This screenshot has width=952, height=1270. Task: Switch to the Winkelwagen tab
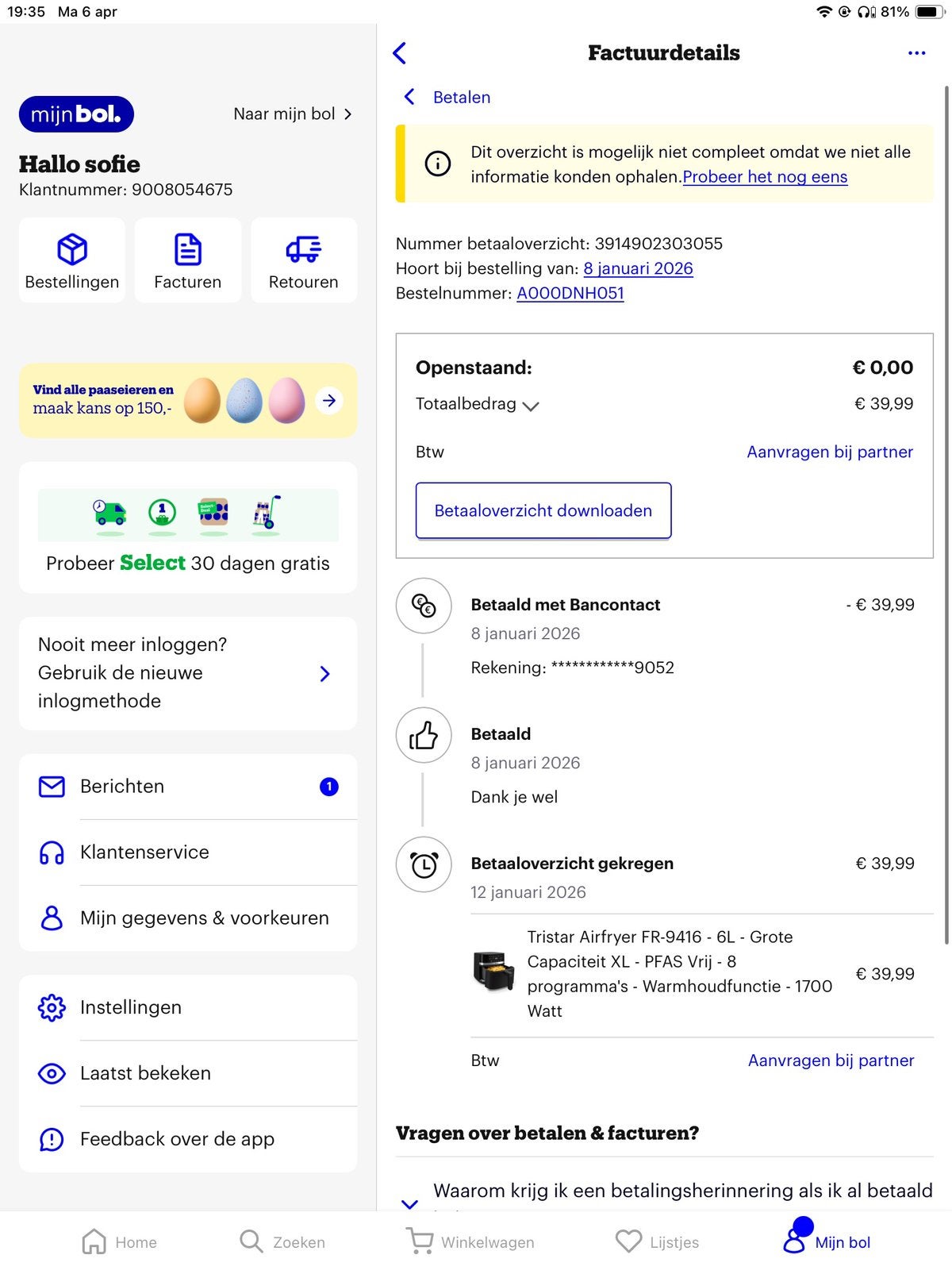coord(470,1242)
